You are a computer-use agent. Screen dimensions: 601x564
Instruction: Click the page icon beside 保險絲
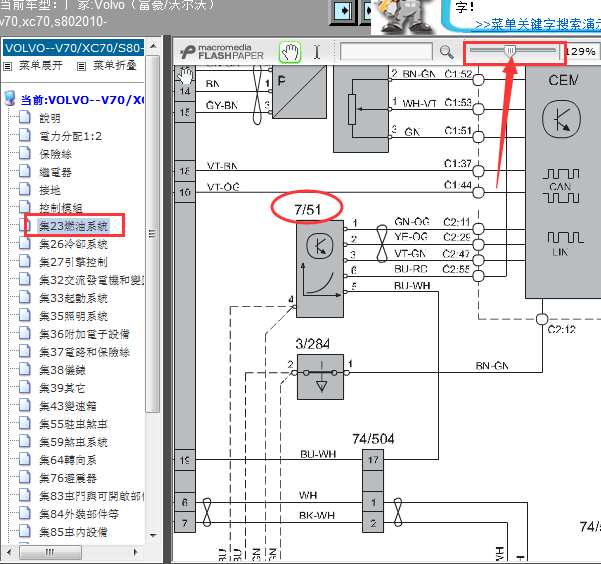tap(25, 153)
